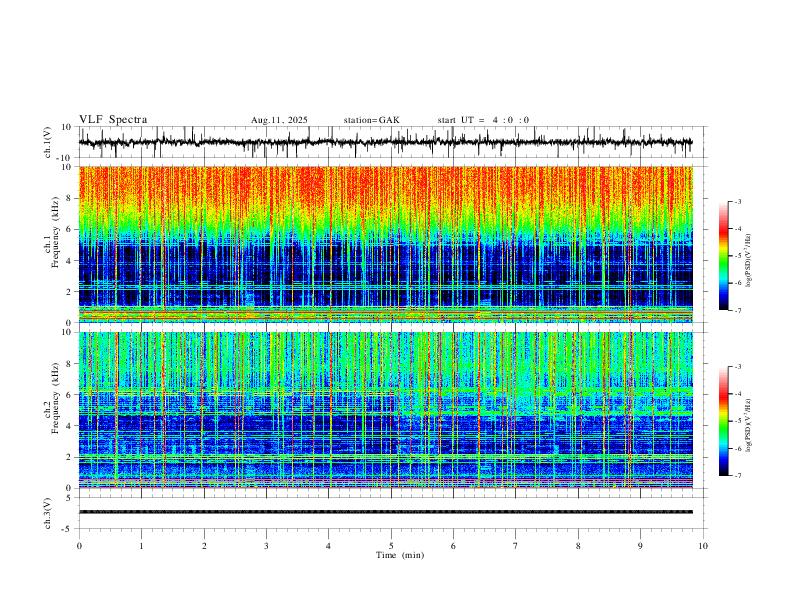The image size is (792, 612).
Task: Click the ch.2 colorbar's "log(PSD)(V²/Hz)" label
Action: coord(749,425)
